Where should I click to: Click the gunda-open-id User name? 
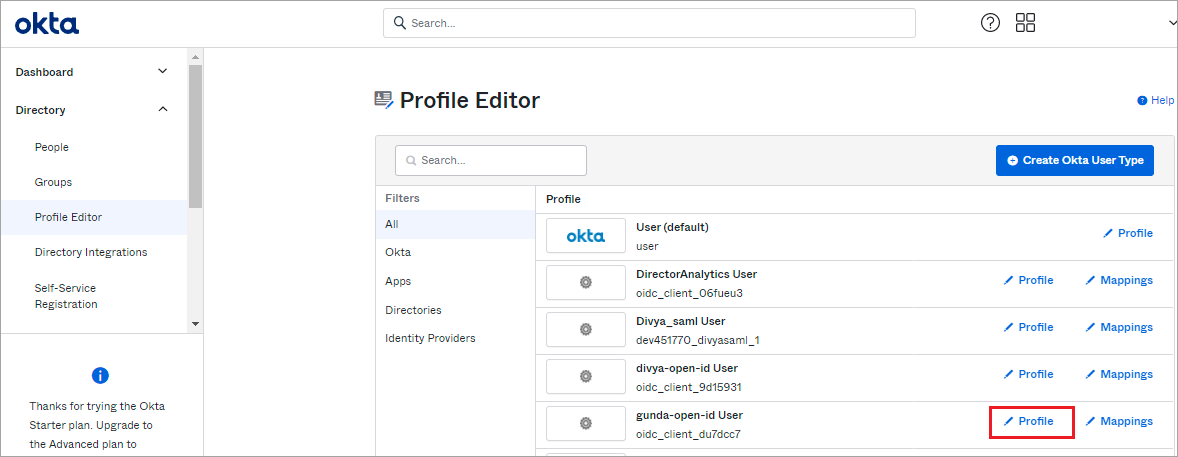coord(689,415)
